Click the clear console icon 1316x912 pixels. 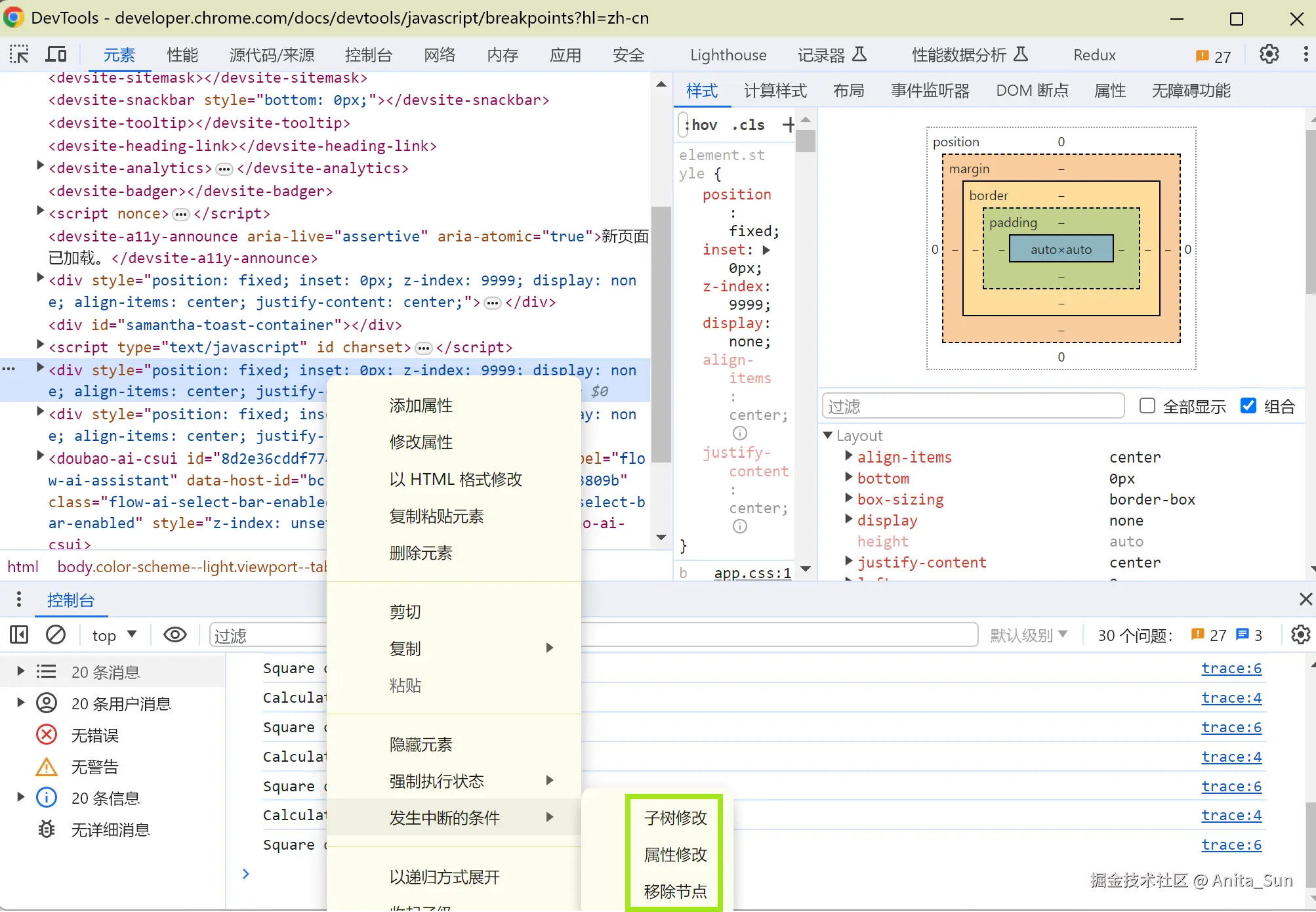[56, 634]
